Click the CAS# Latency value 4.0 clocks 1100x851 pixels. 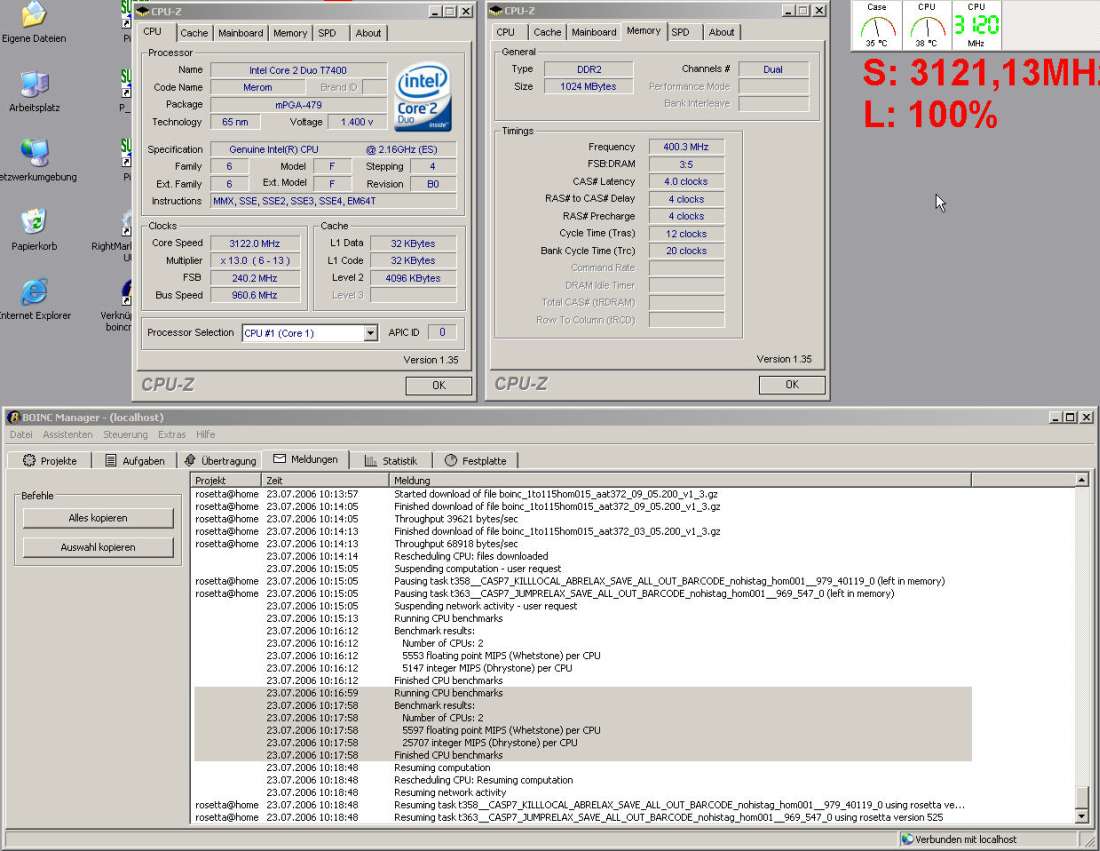point(686,181)
